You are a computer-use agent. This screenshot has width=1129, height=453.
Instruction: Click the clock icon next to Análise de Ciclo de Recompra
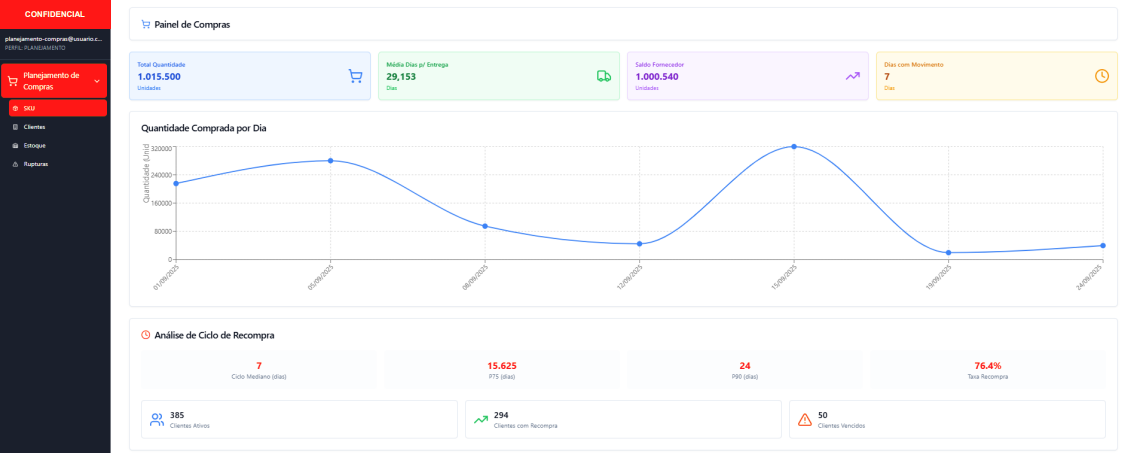click(x=146, y=335)
